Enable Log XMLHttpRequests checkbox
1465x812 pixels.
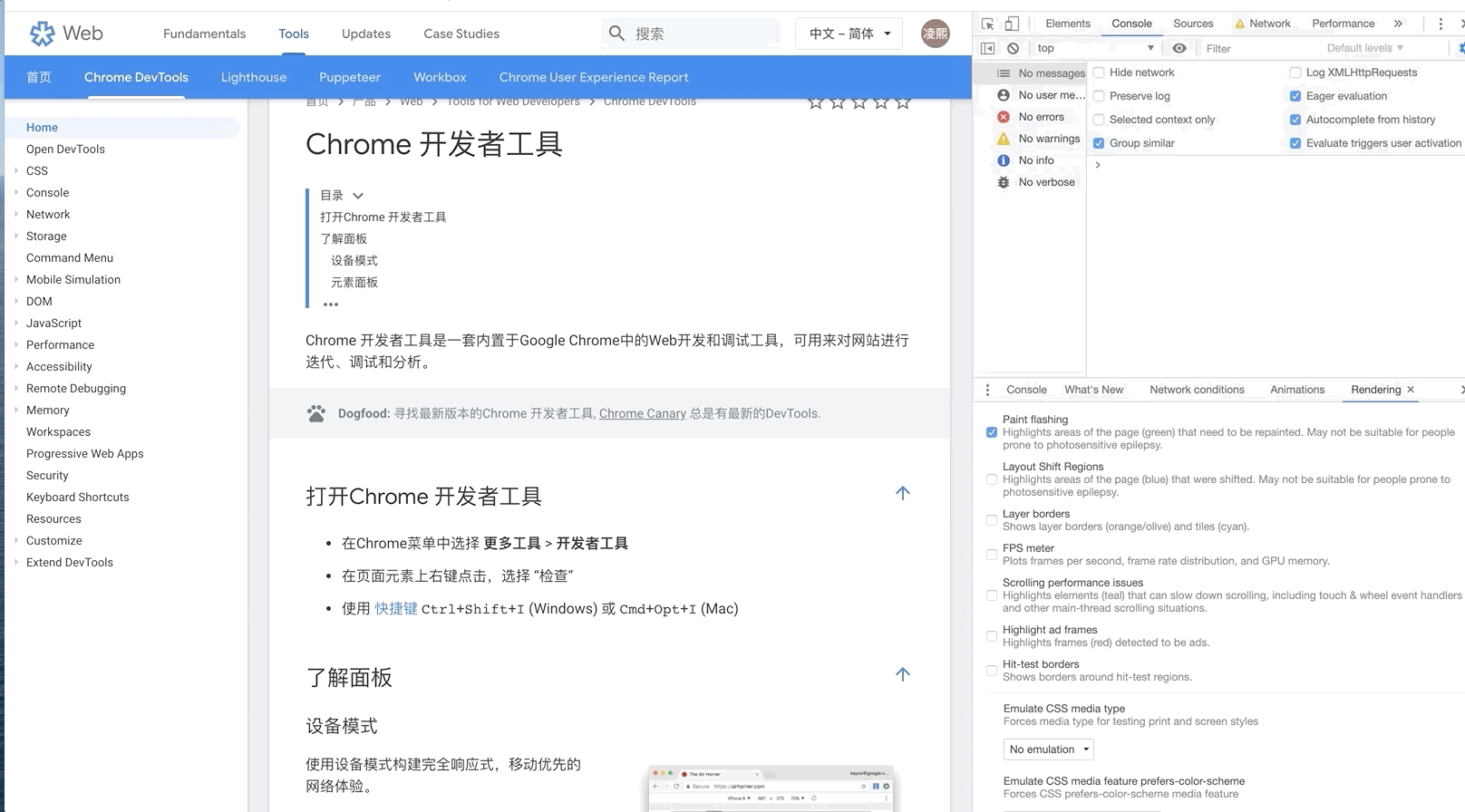(1295, 72)
